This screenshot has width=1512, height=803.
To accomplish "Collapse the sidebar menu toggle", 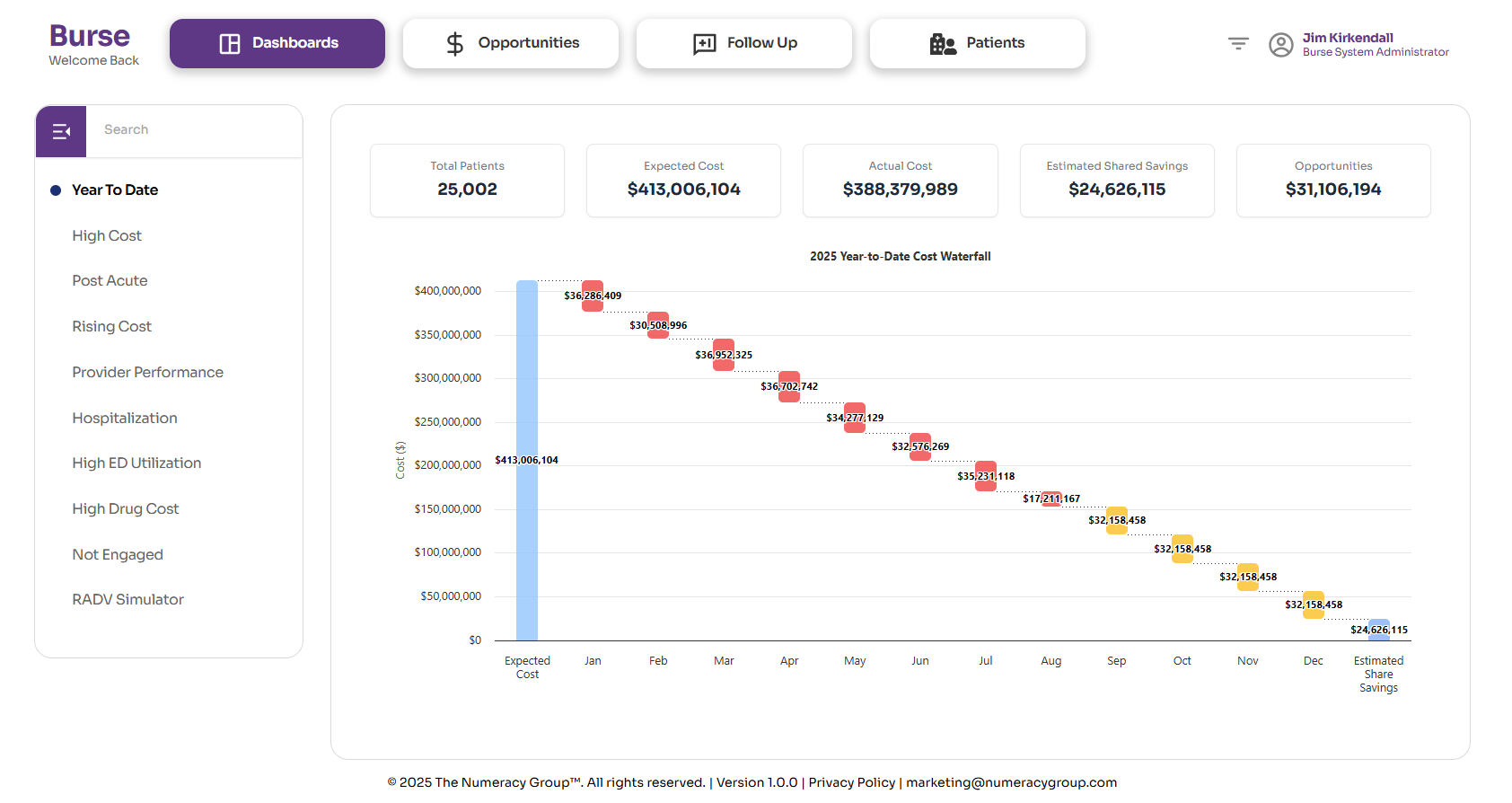I will click(x=61, y=132).
